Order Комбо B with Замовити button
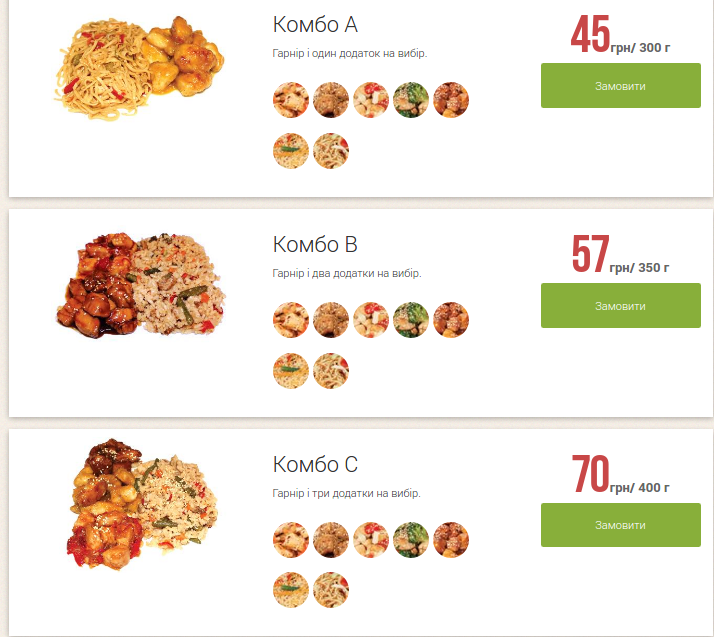 [621, 306]
